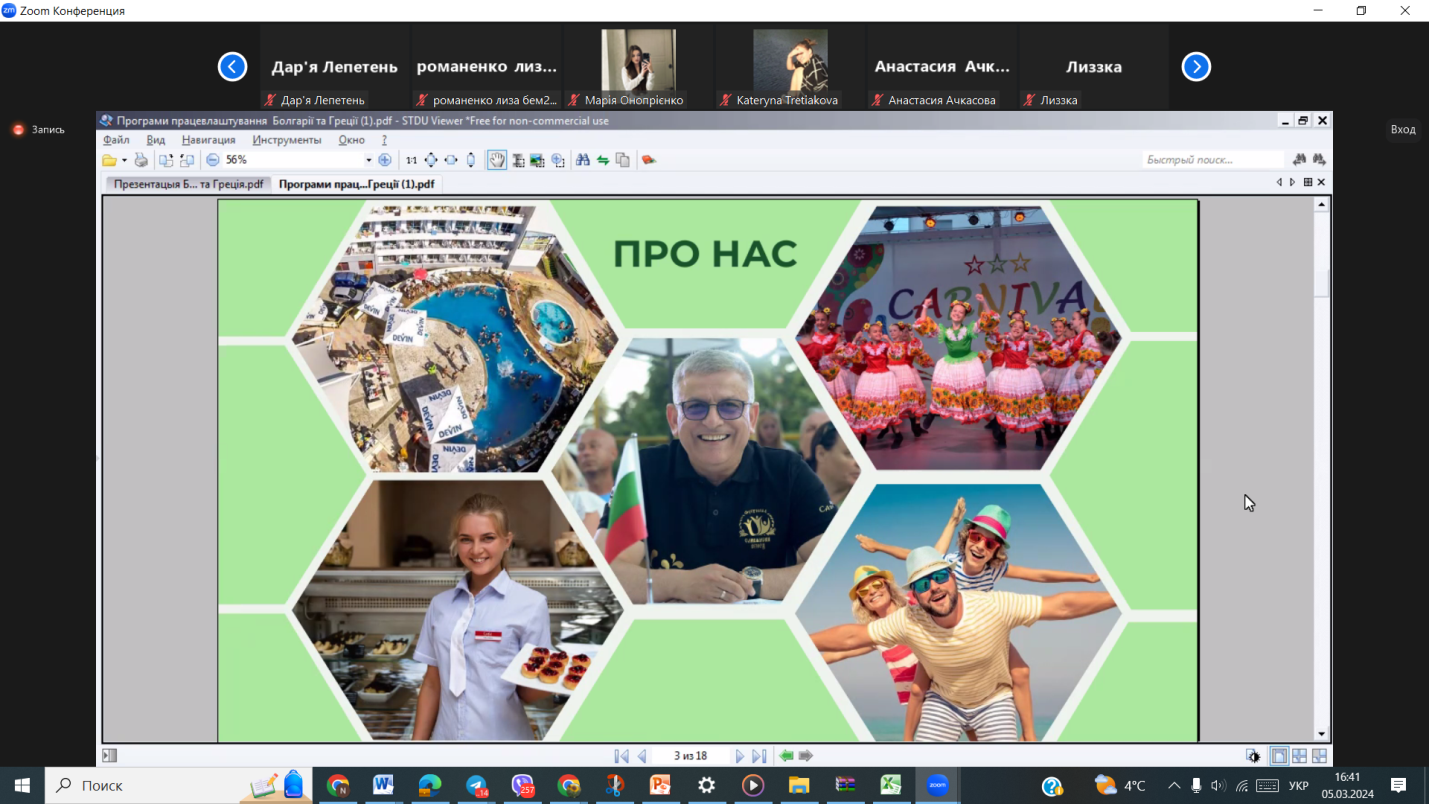This screenshot has width=1429, height=804.
Task: Jump to the first page icon
Action: click(621, 756)
